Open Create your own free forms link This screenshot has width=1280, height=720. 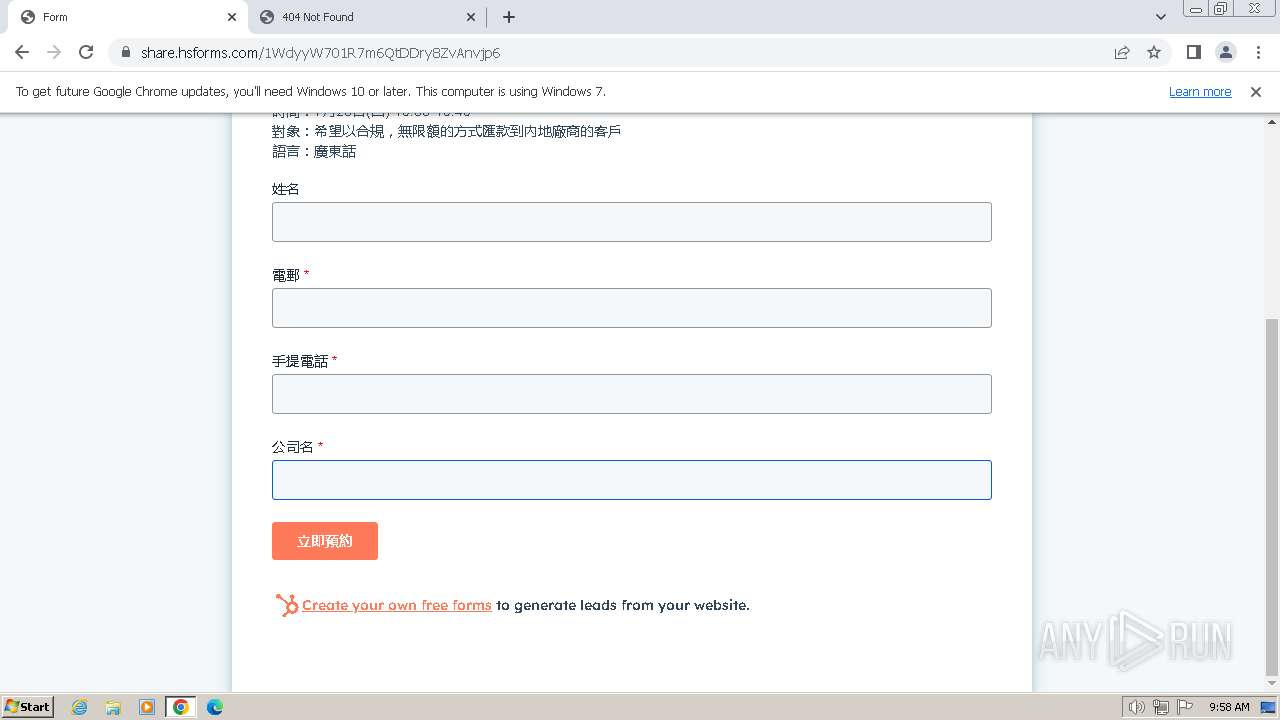tap(397, 605)
